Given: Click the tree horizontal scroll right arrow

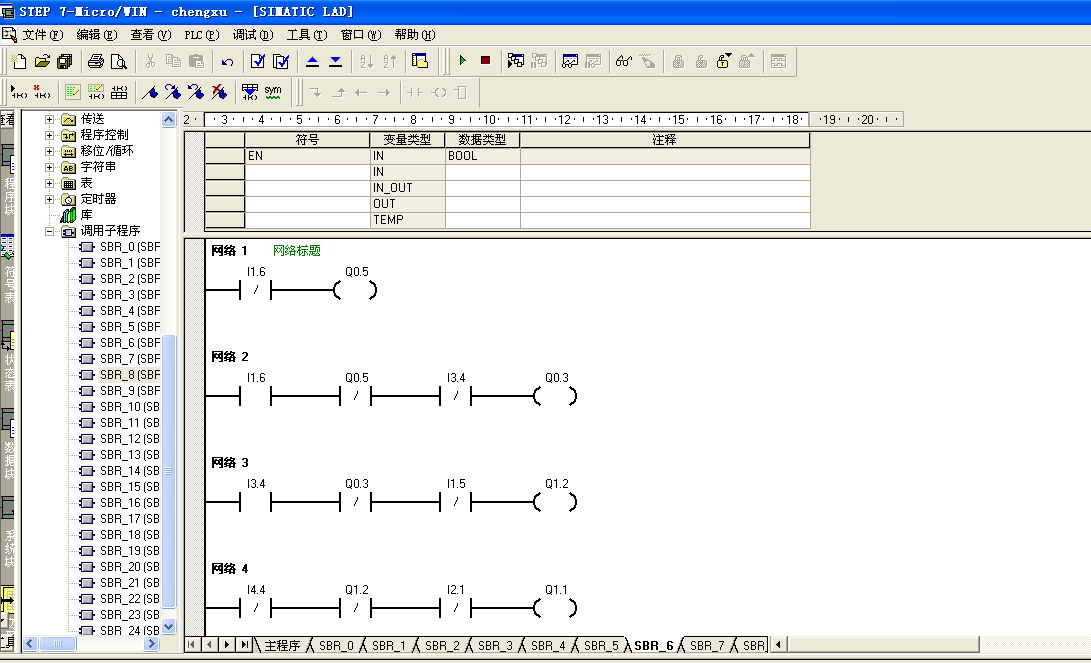Looking at the screenshot, I should 152,644.
